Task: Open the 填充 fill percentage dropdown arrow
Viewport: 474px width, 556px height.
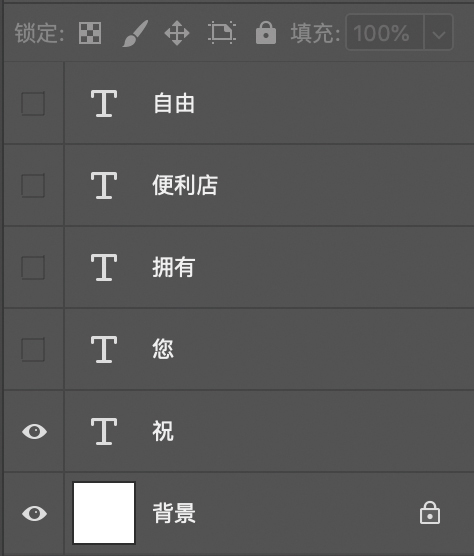Action: point(439,33)
